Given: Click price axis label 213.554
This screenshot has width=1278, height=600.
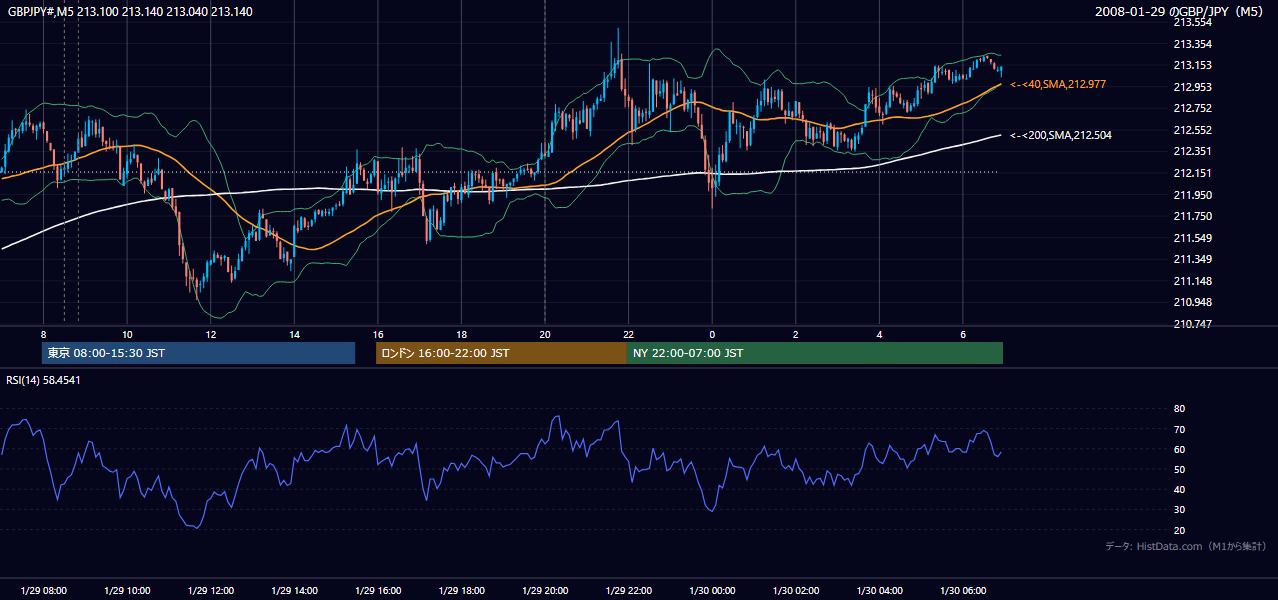Looking at the screenshot, I should (x=1192, y=22).
